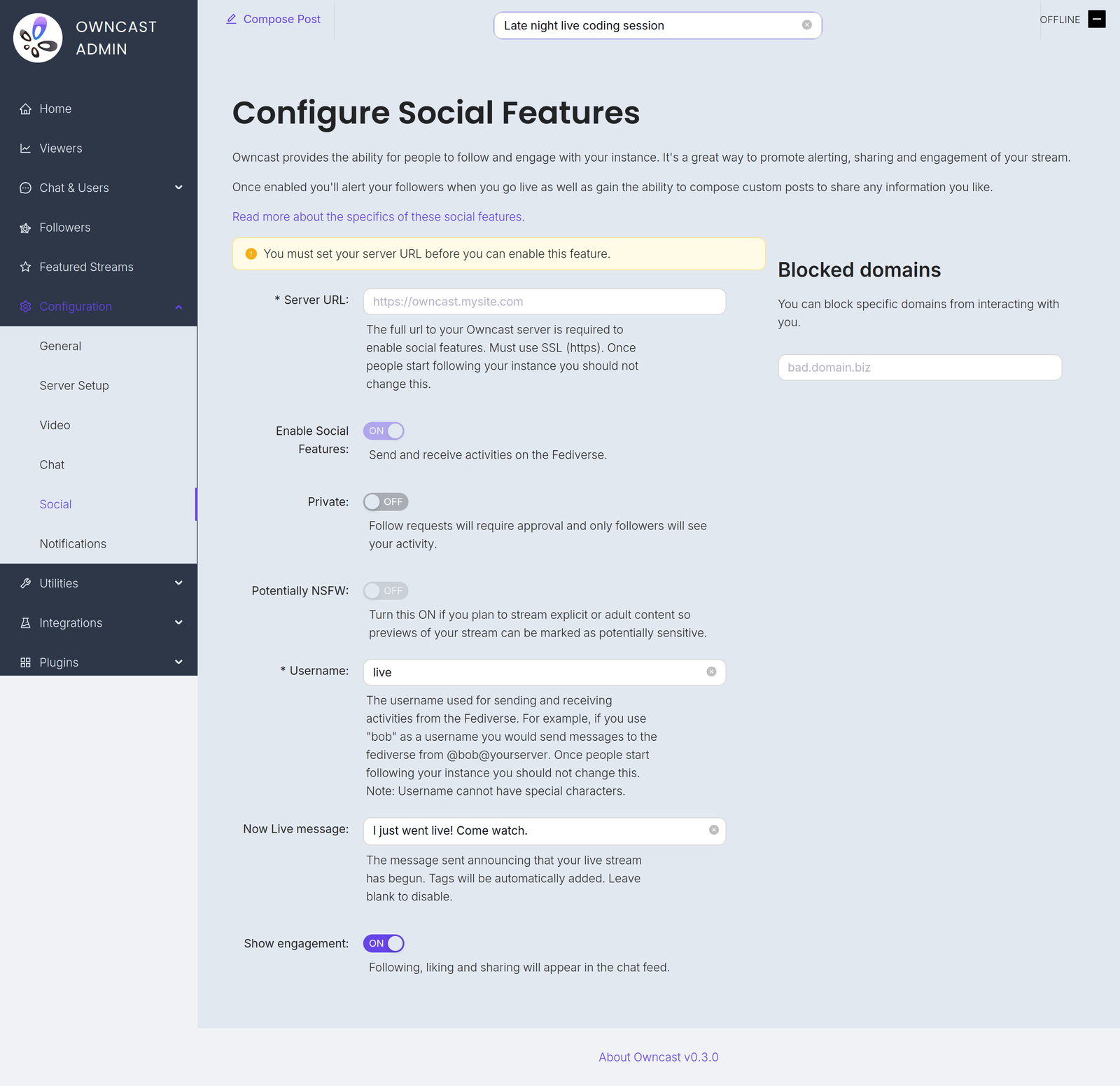
Task: Toggle the Enable Social Features switch
Action: 384,431
